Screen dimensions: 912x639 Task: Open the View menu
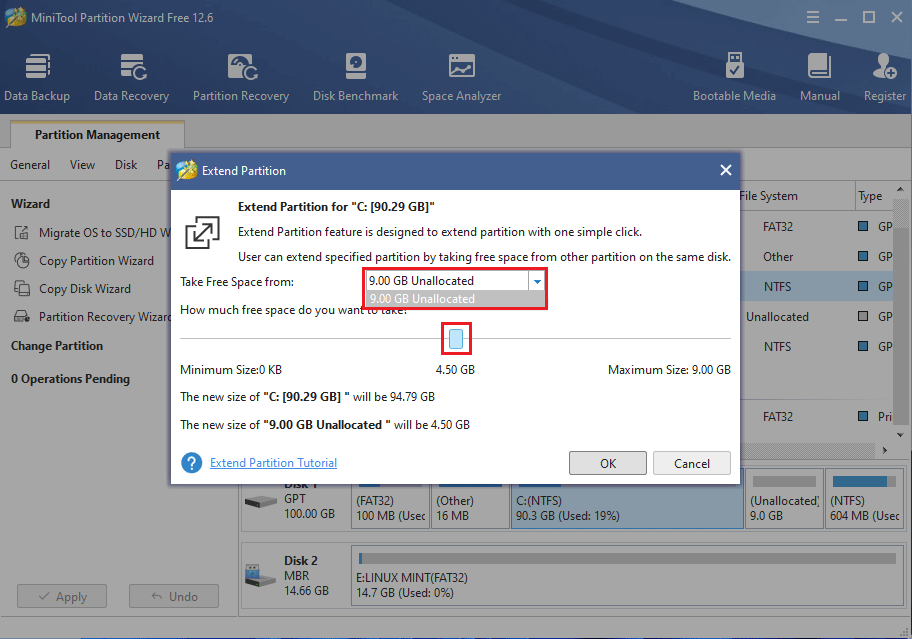83,165
